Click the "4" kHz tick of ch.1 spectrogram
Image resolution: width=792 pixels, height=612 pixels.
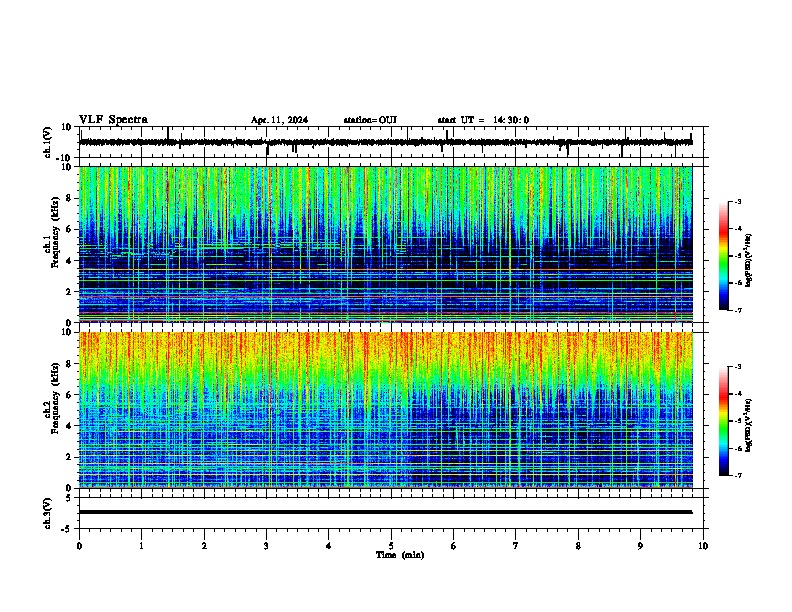(69, 261)
